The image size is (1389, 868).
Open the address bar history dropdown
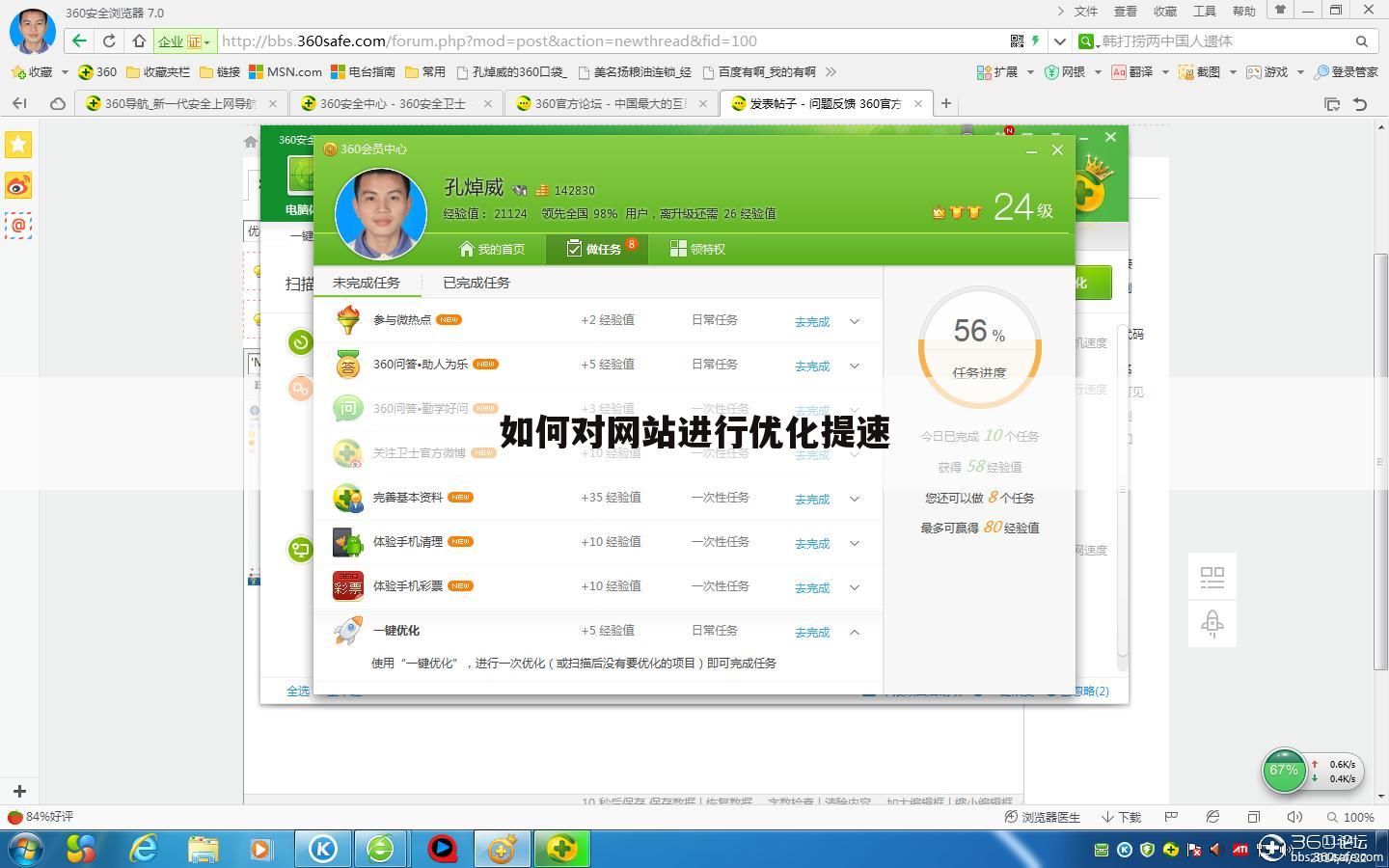click(1059, 41)
